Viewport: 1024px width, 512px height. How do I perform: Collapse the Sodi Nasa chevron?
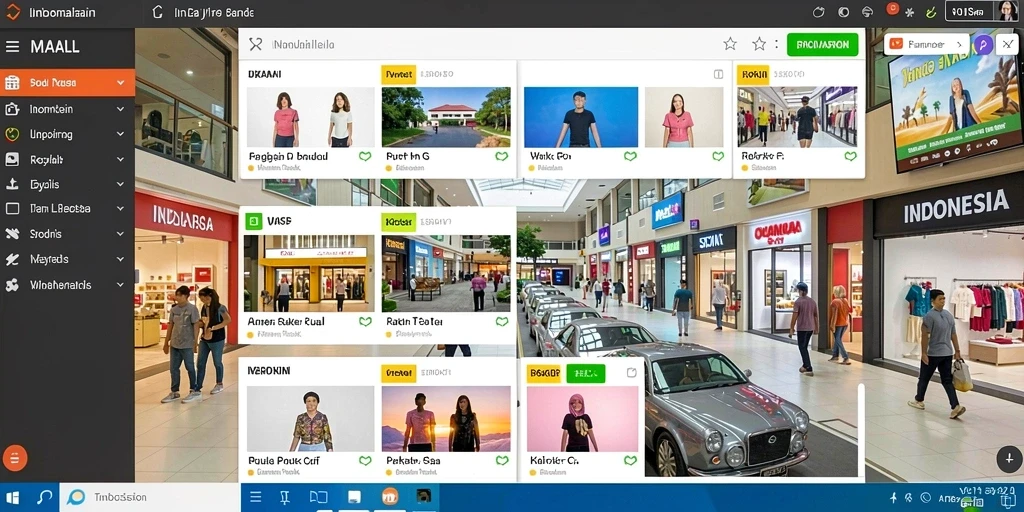tap(120, 83)
